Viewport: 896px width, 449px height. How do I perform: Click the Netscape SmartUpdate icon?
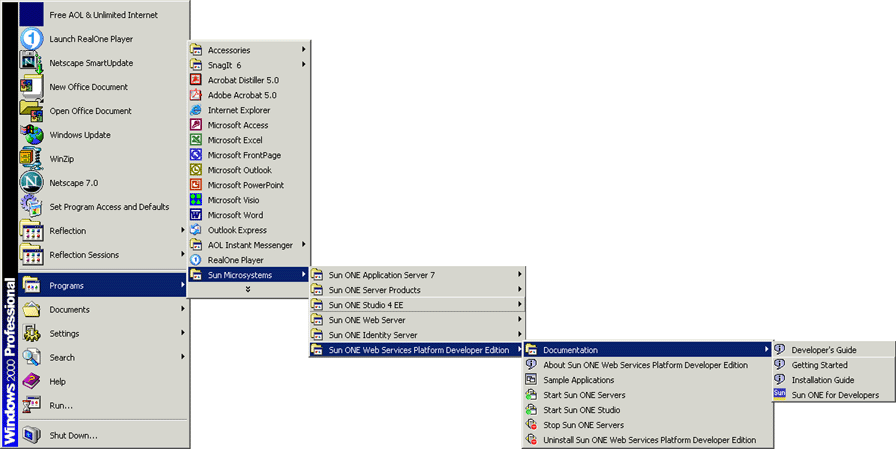[31, 63]
